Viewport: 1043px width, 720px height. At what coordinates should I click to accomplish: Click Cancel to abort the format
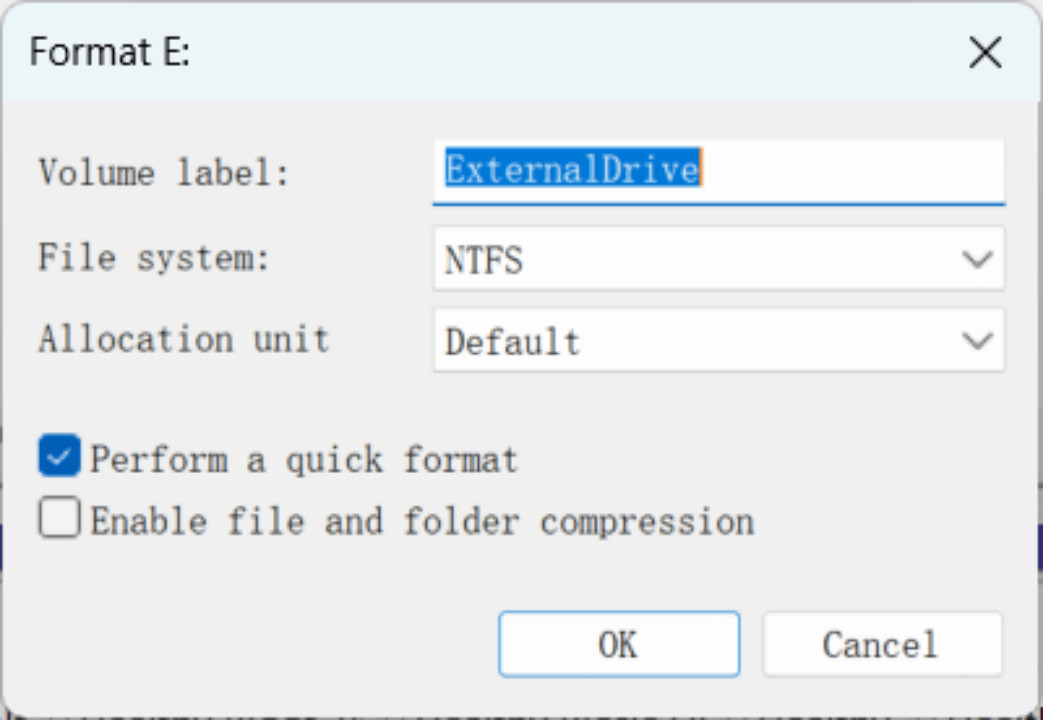(881, 644)
